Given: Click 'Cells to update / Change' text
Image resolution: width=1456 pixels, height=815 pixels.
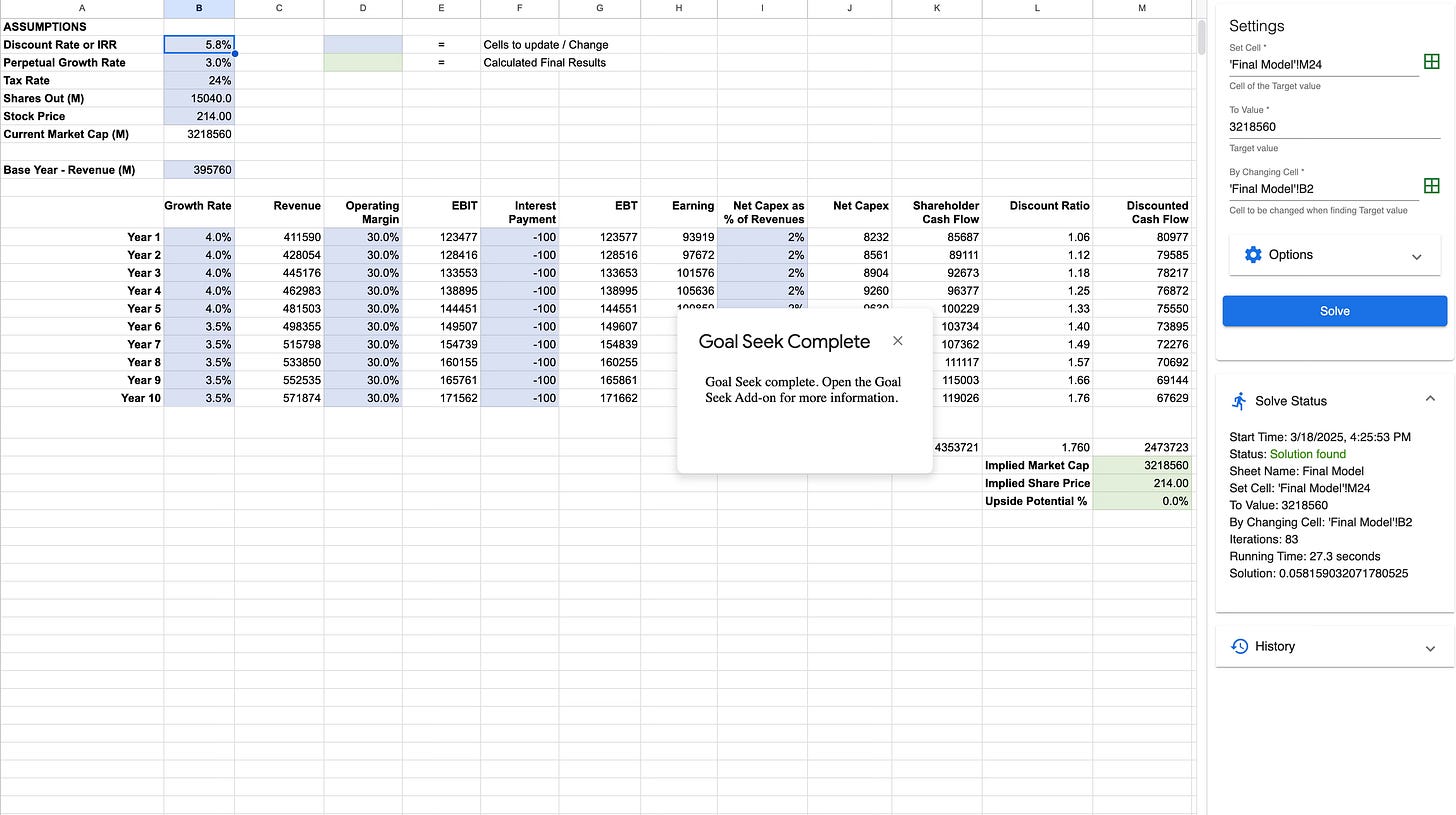Looking at the screenshot, I should pyautogui.click(x=545, y=45).
